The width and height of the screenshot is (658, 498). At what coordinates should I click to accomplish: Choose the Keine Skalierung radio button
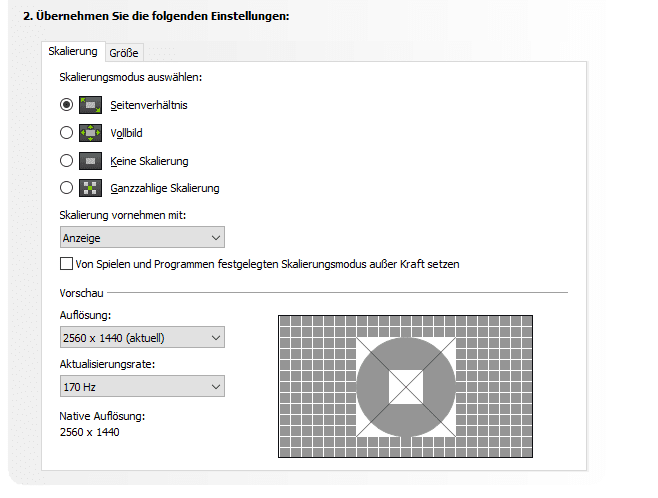pos(66,160)
